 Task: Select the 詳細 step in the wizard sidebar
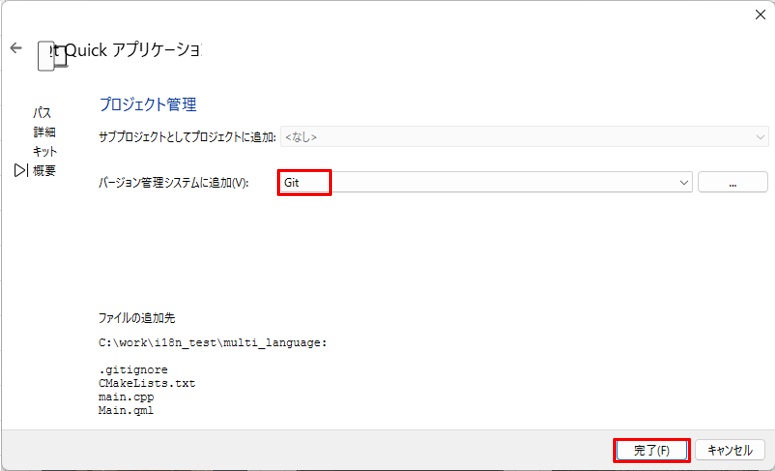(44, 132)
